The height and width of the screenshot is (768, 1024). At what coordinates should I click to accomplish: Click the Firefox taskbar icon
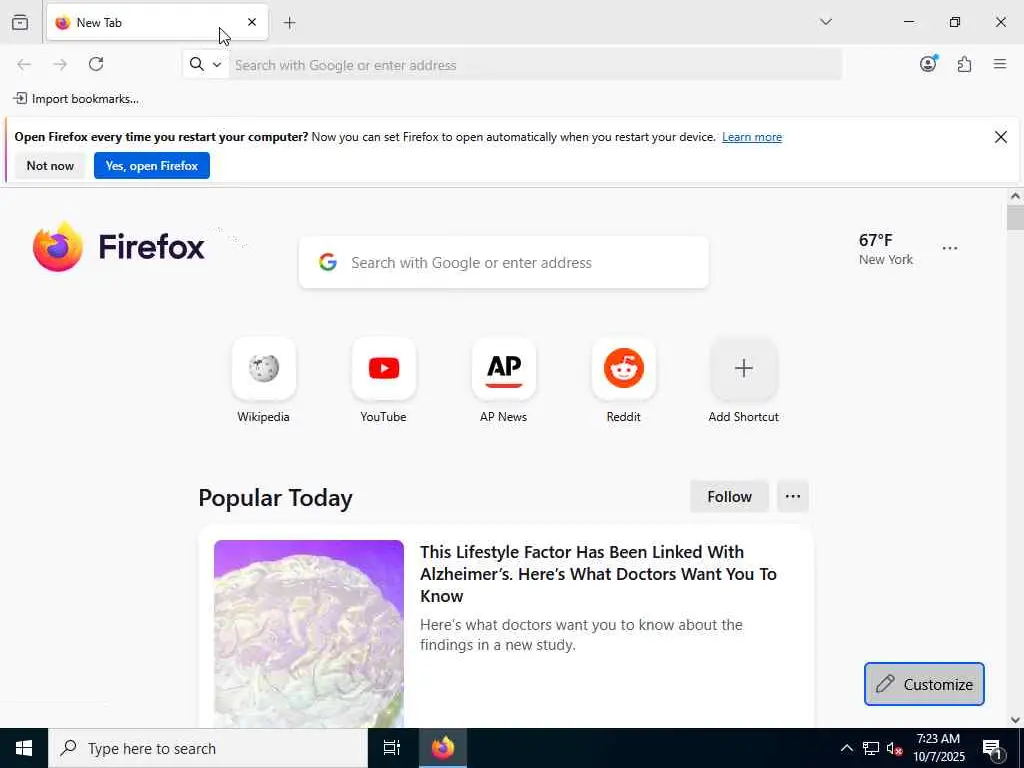tap(443, 748)
